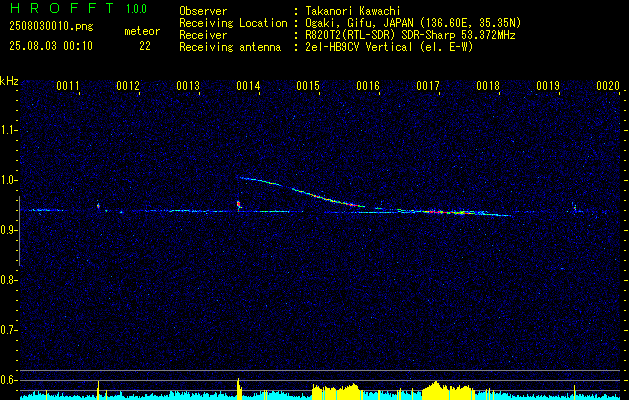Screen dimensions: 629x400
Task: Click the Receiving antenna field label
Action: (230, 47)
